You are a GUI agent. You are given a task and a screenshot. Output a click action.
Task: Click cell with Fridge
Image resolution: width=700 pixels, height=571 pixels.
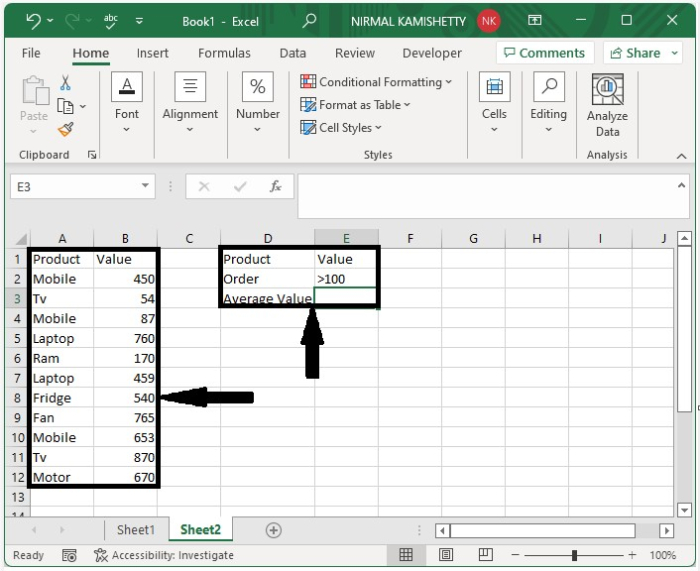[x=62, y=398]
